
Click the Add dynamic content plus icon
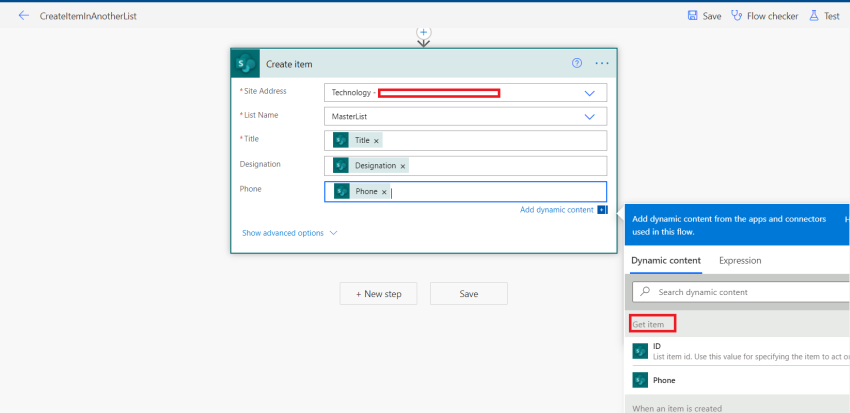(x=602, y=210)
